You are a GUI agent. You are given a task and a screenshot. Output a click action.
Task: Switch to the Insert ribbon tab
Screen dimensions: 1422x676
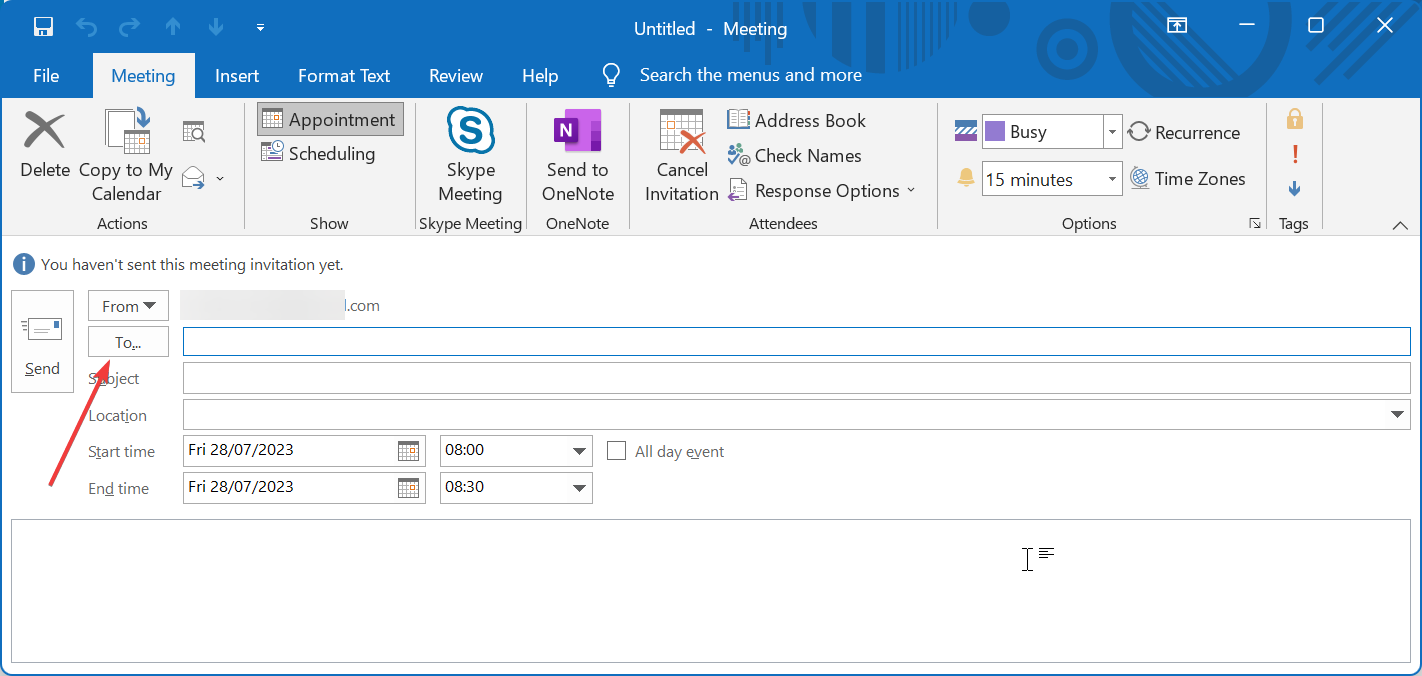[x=237, y=76]
